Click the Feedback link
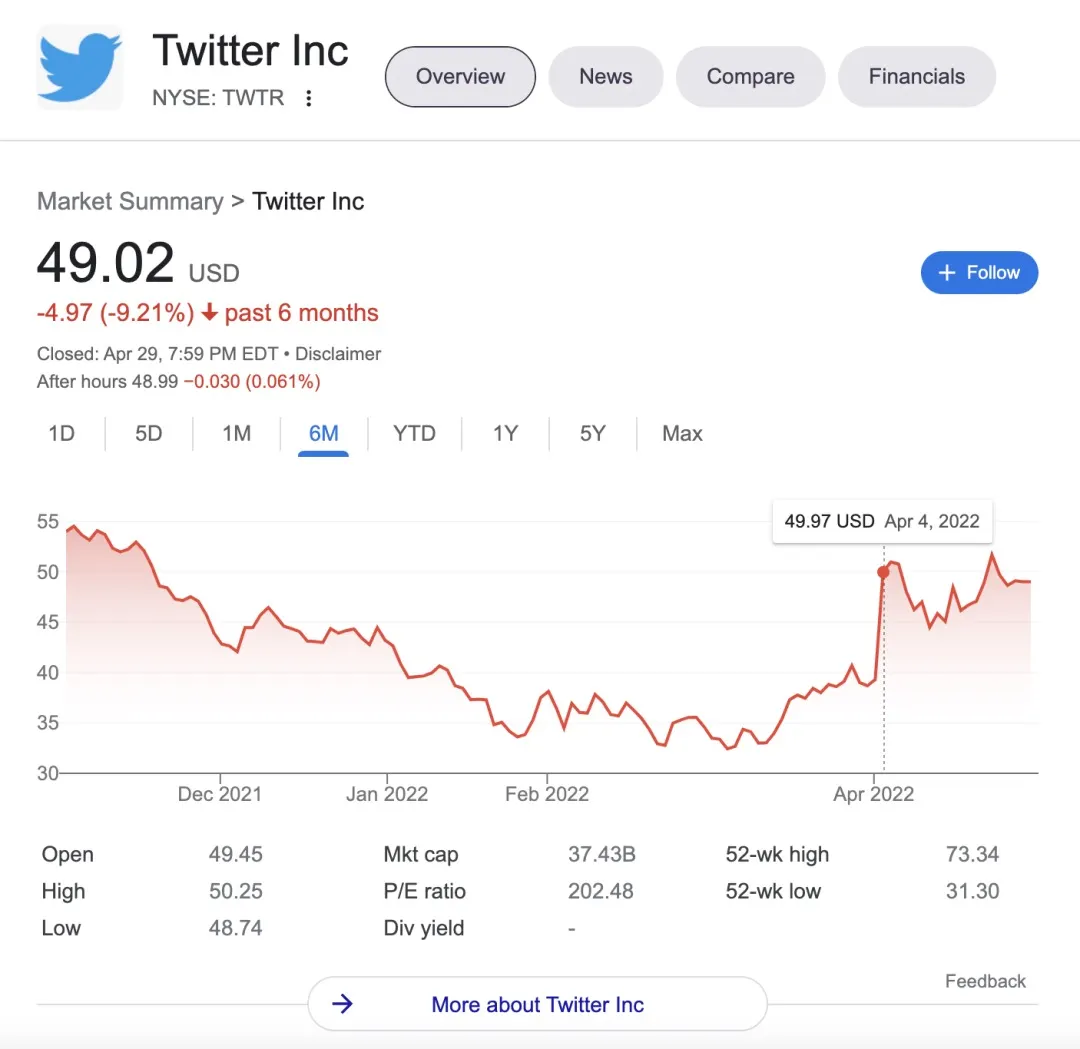1080x1049 pixels. click(985, 981)
